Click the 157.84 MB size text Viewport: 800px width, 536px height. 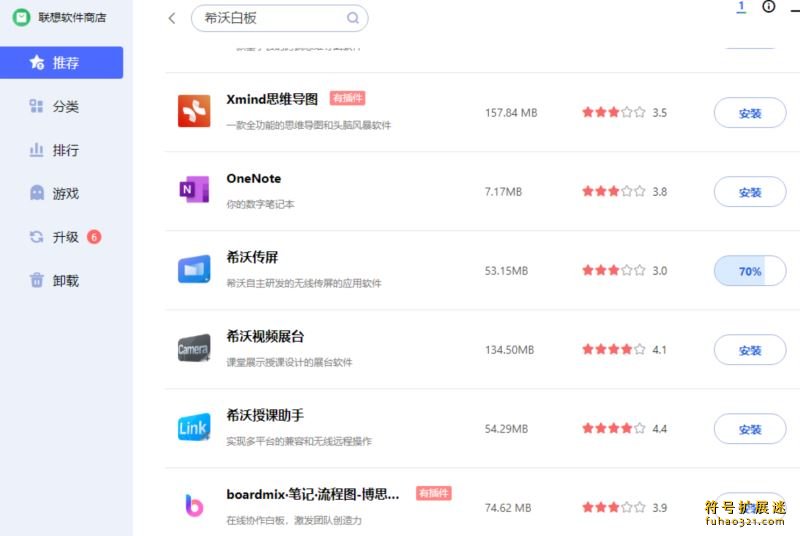(x=511, y=113)
